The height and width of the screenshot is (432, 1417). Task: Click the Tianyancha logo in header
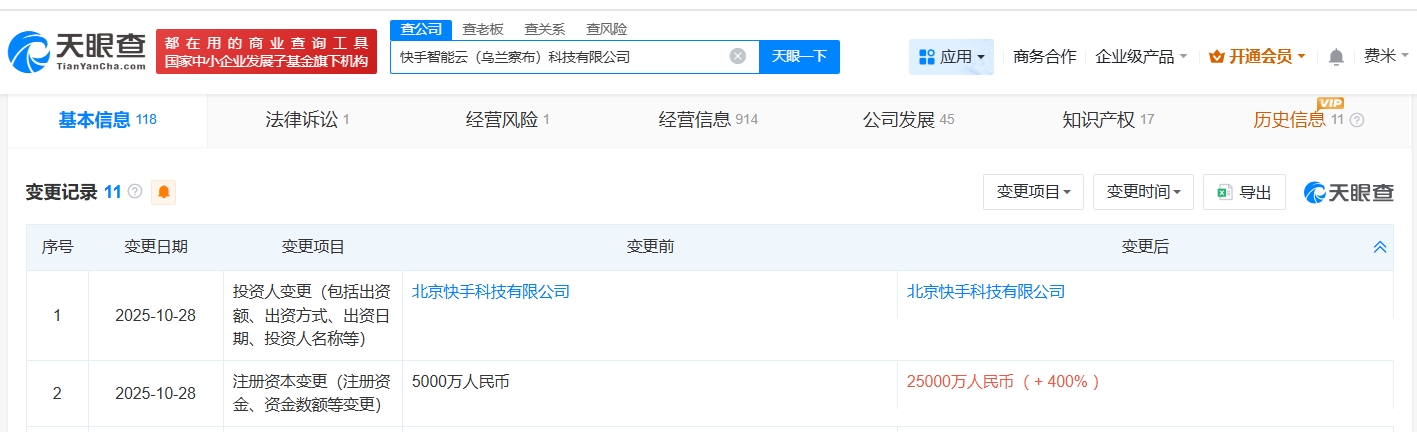tap(77, 52)
